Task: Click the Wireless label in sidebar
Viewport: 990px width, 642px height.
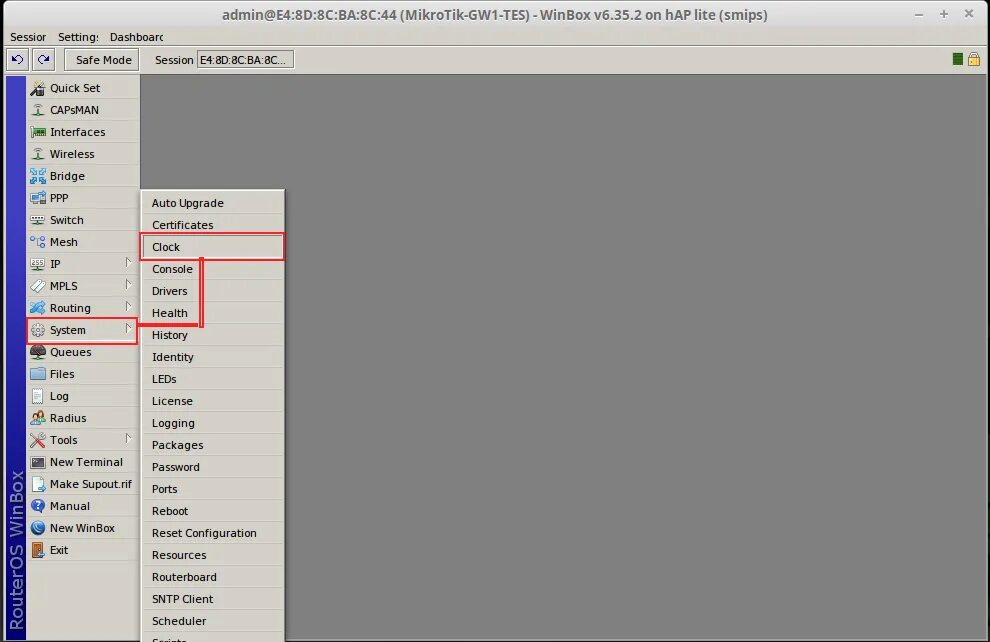Action: [72, 154]
